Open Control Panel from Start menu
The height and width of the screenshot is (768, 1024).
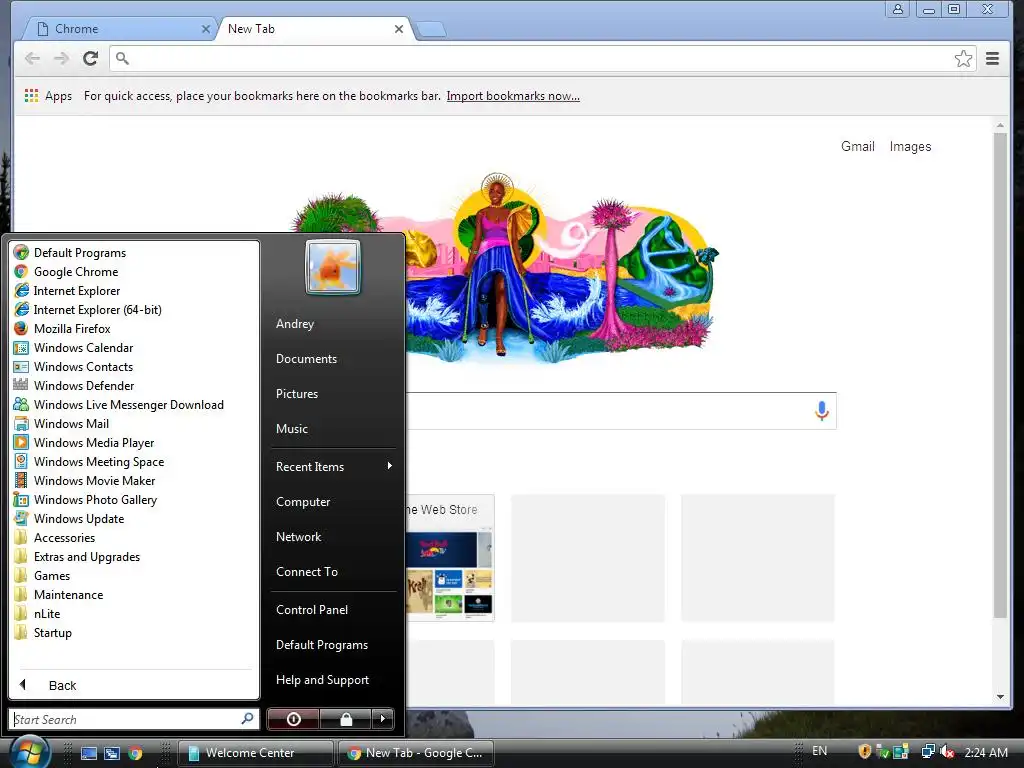tap(312, 609)
